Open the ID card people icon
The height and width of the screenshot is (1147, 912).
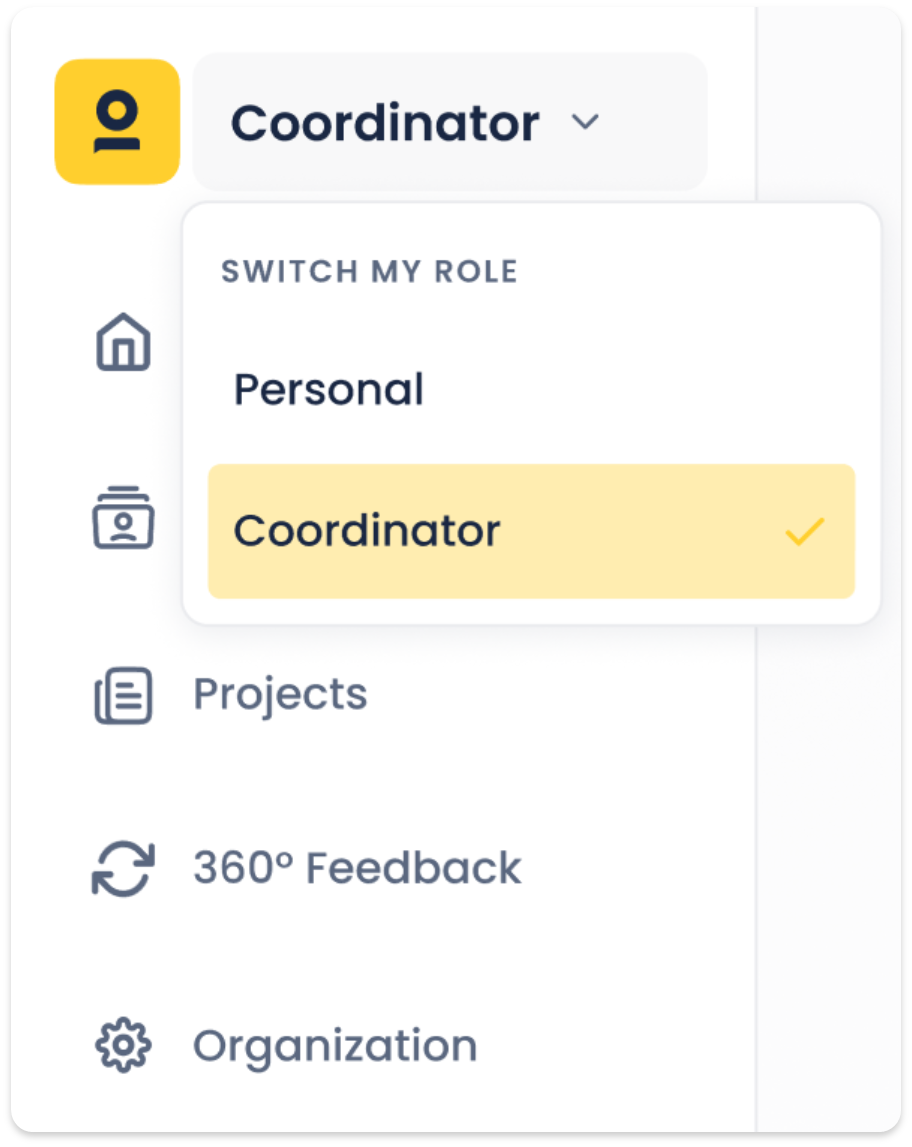tap(124, 518)
